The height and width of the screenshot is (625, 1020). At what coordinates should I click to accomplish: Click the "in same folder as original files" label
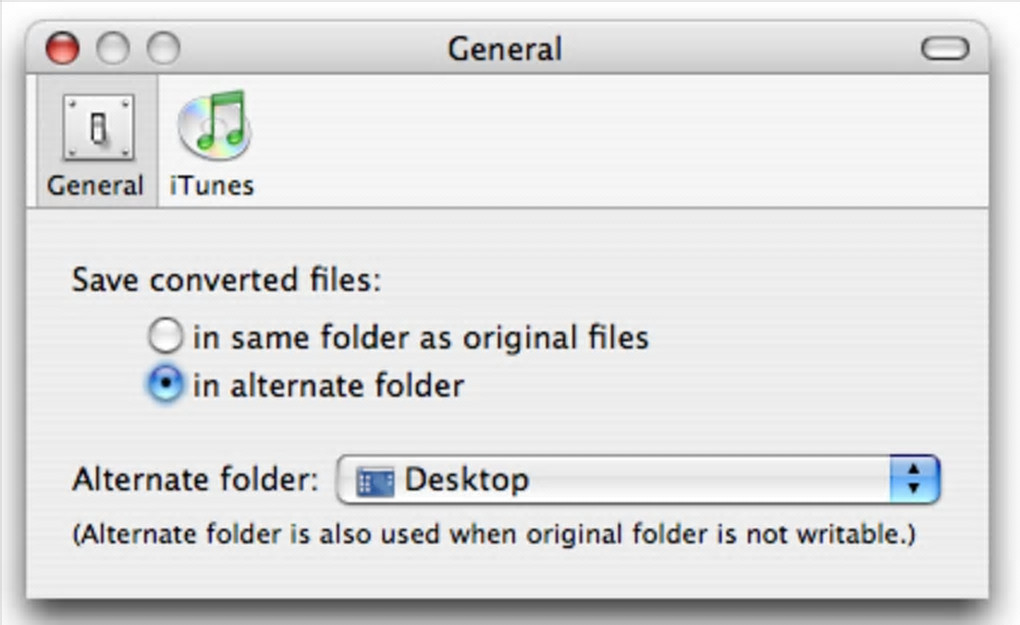[420, 338]
